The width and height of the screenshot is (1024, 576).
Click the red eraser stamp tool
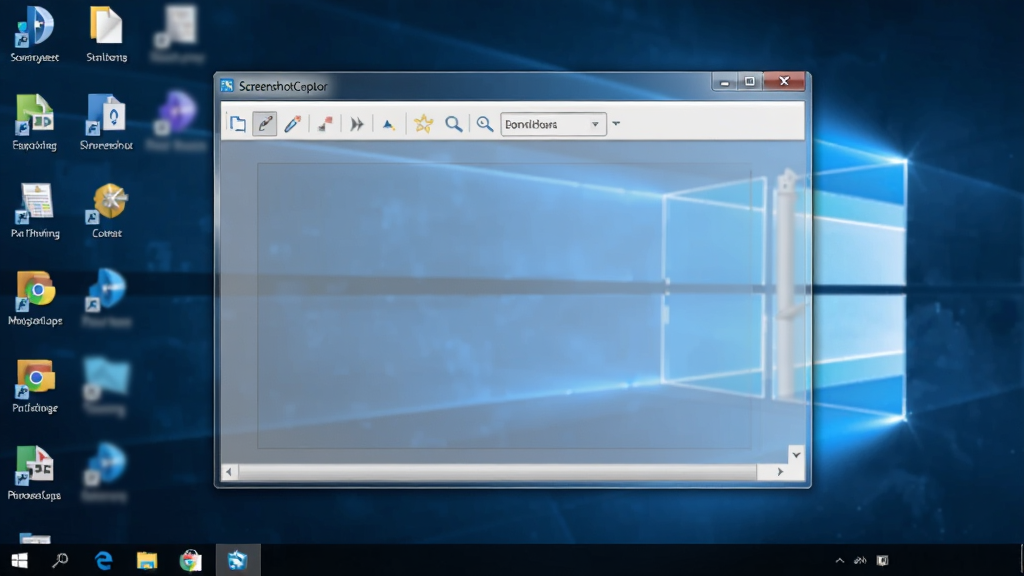325,124
